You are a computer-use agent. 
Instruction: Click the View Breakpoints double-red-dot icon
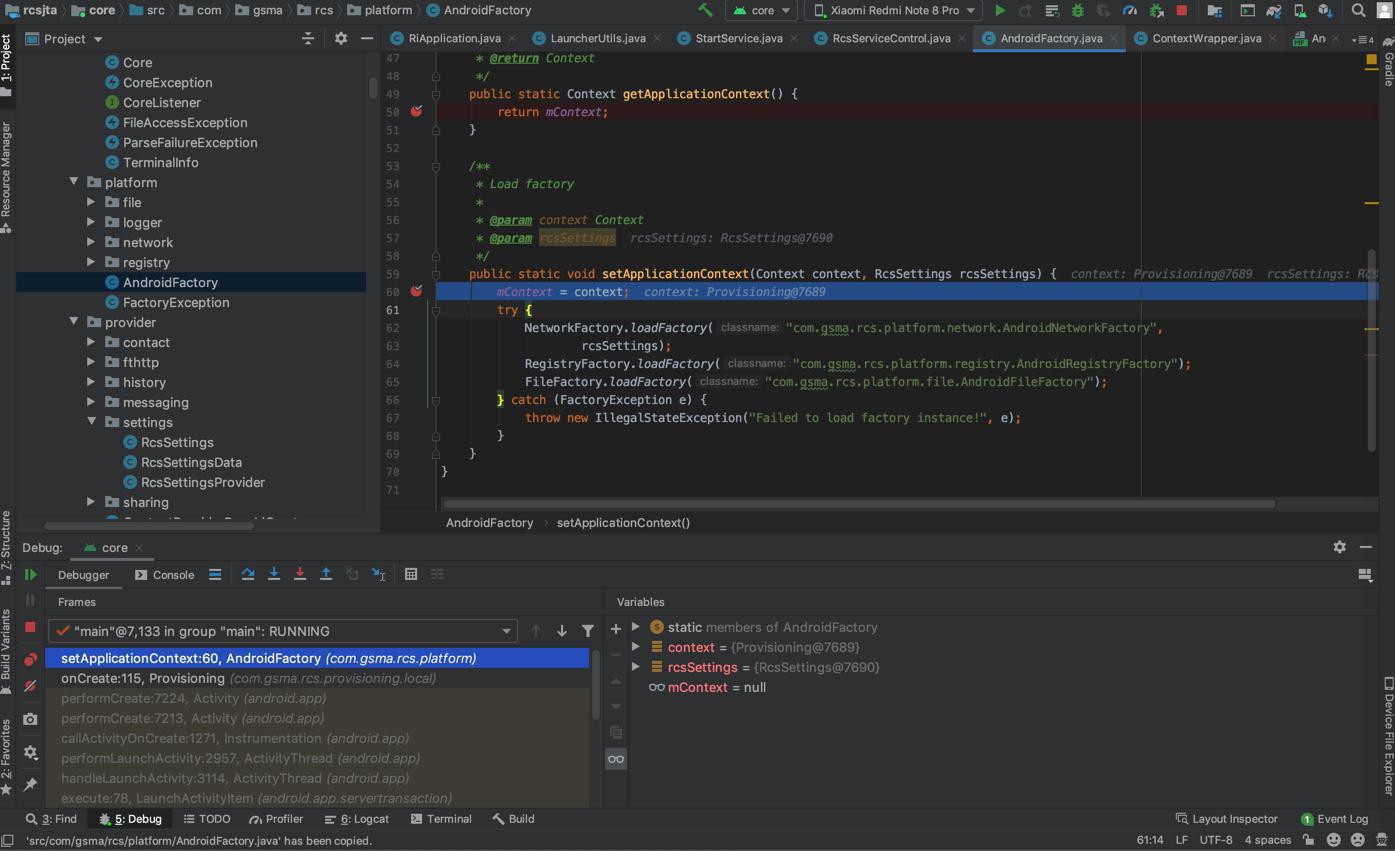point(30,659)
